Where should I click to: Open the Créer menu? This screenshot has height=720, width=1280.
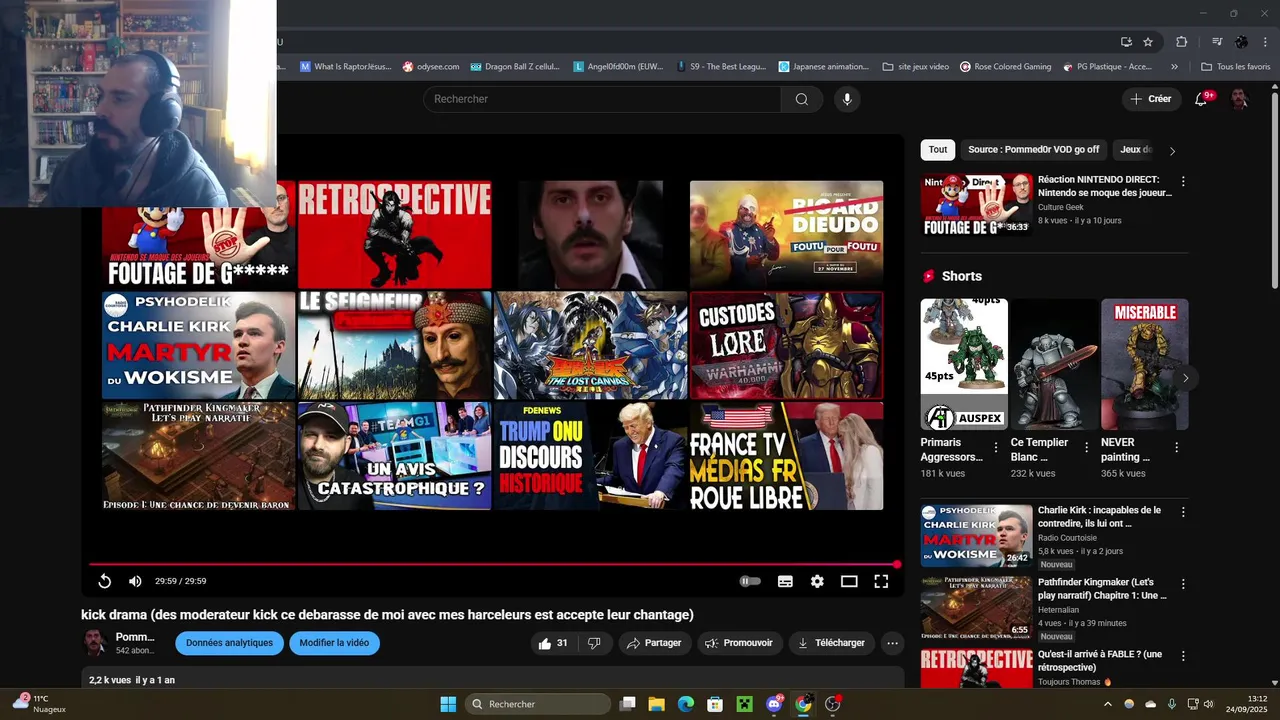coord(1151,99)
